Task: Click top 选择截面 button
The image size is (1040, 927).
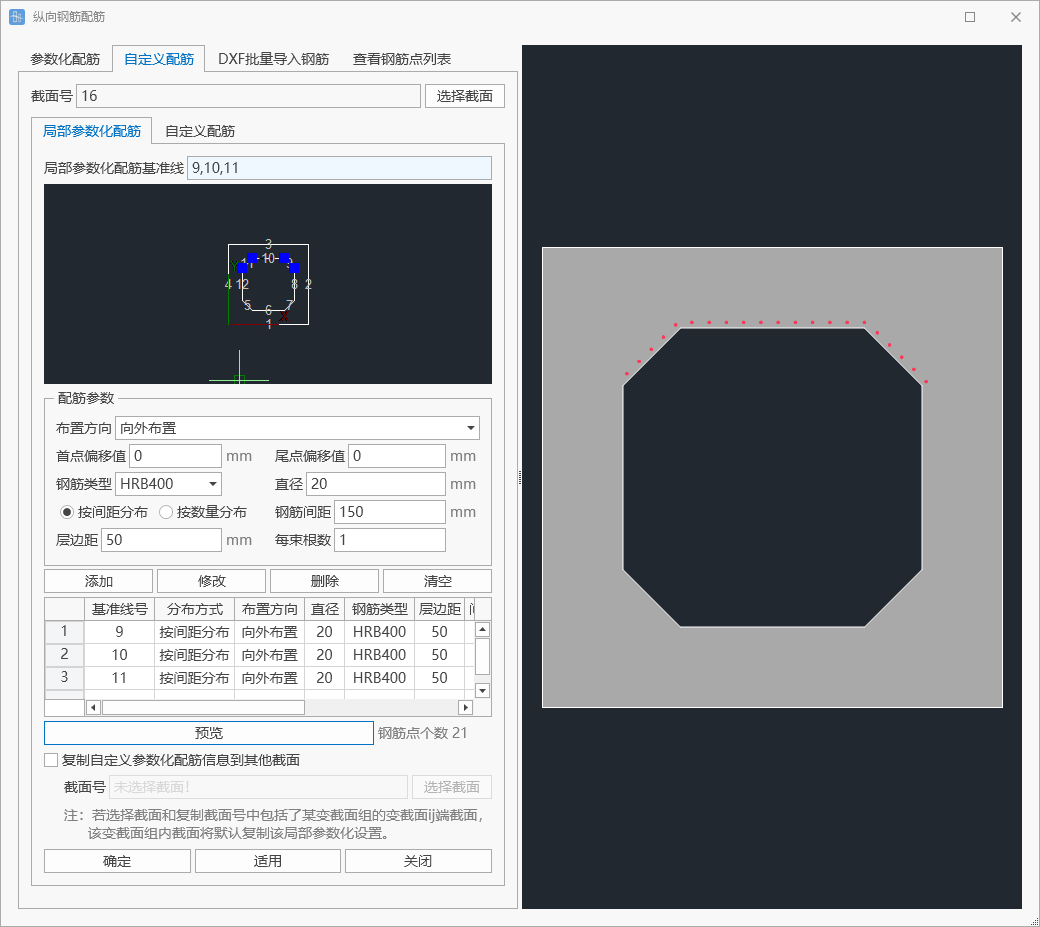Action: 464,96
